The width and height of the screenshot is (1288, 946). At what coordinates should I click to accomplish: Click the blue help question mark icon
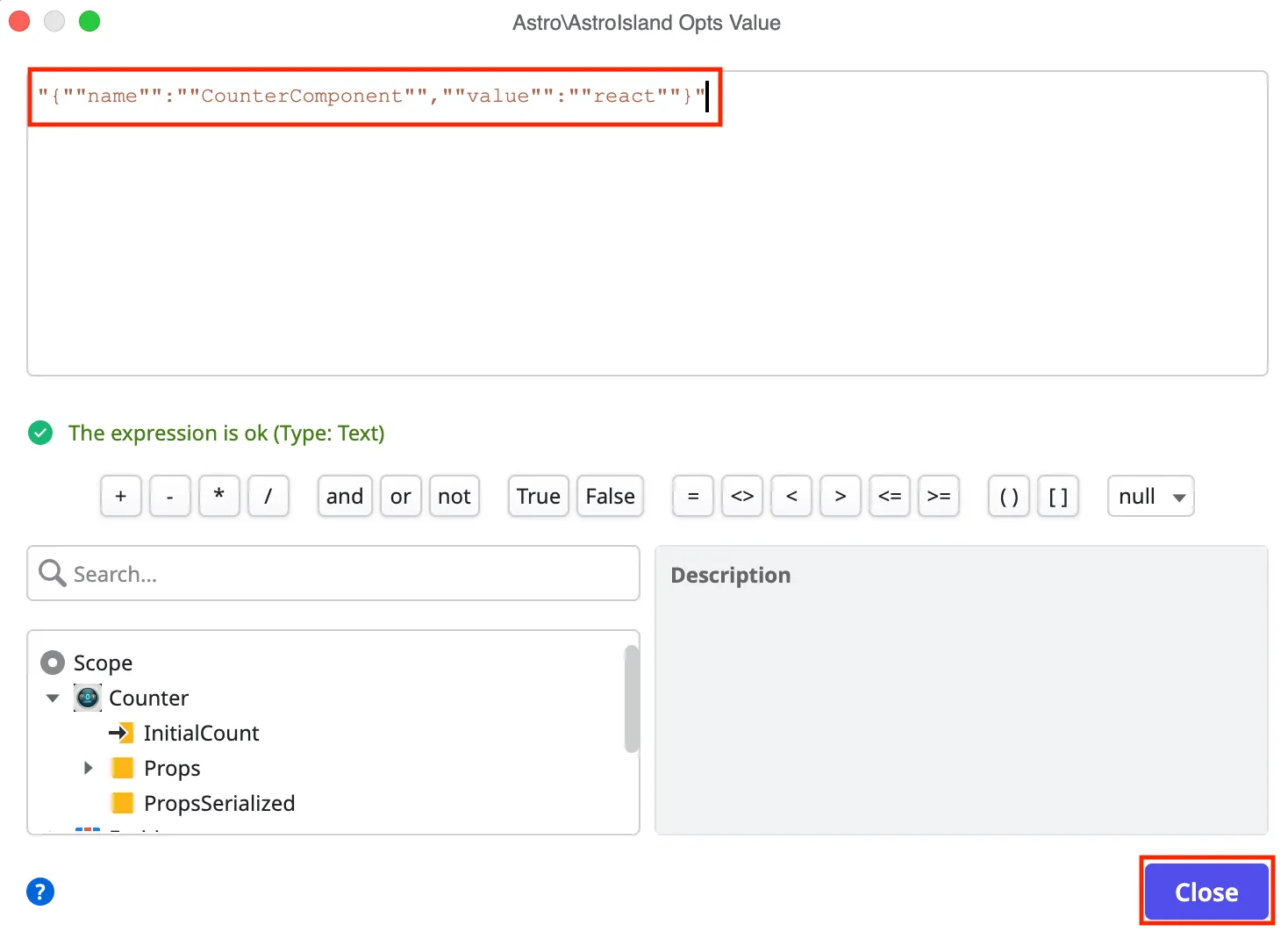(x=40, y=892)
